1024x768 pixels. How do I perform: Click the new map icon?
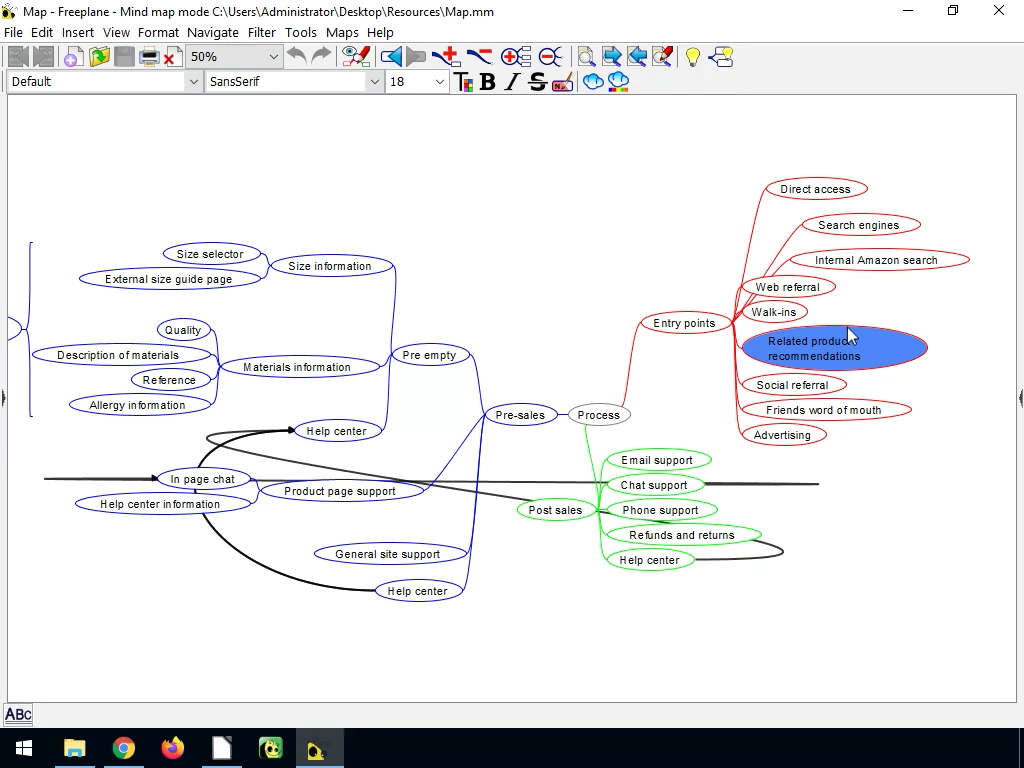click(x=73, y=57)
